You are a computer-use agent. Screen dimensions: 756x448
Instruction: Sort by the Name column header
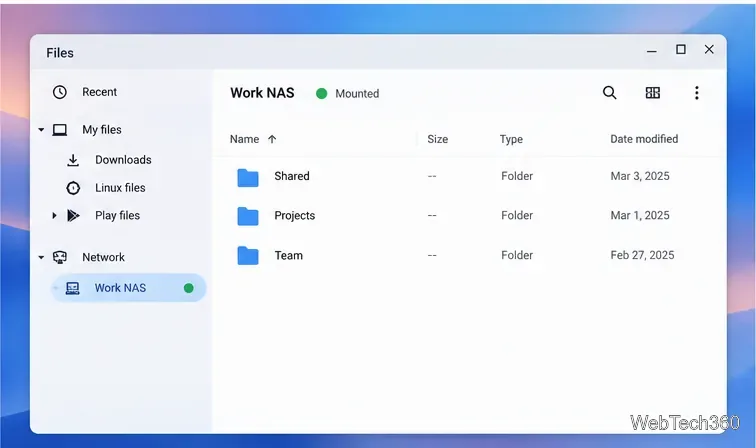tap(244, 139)
